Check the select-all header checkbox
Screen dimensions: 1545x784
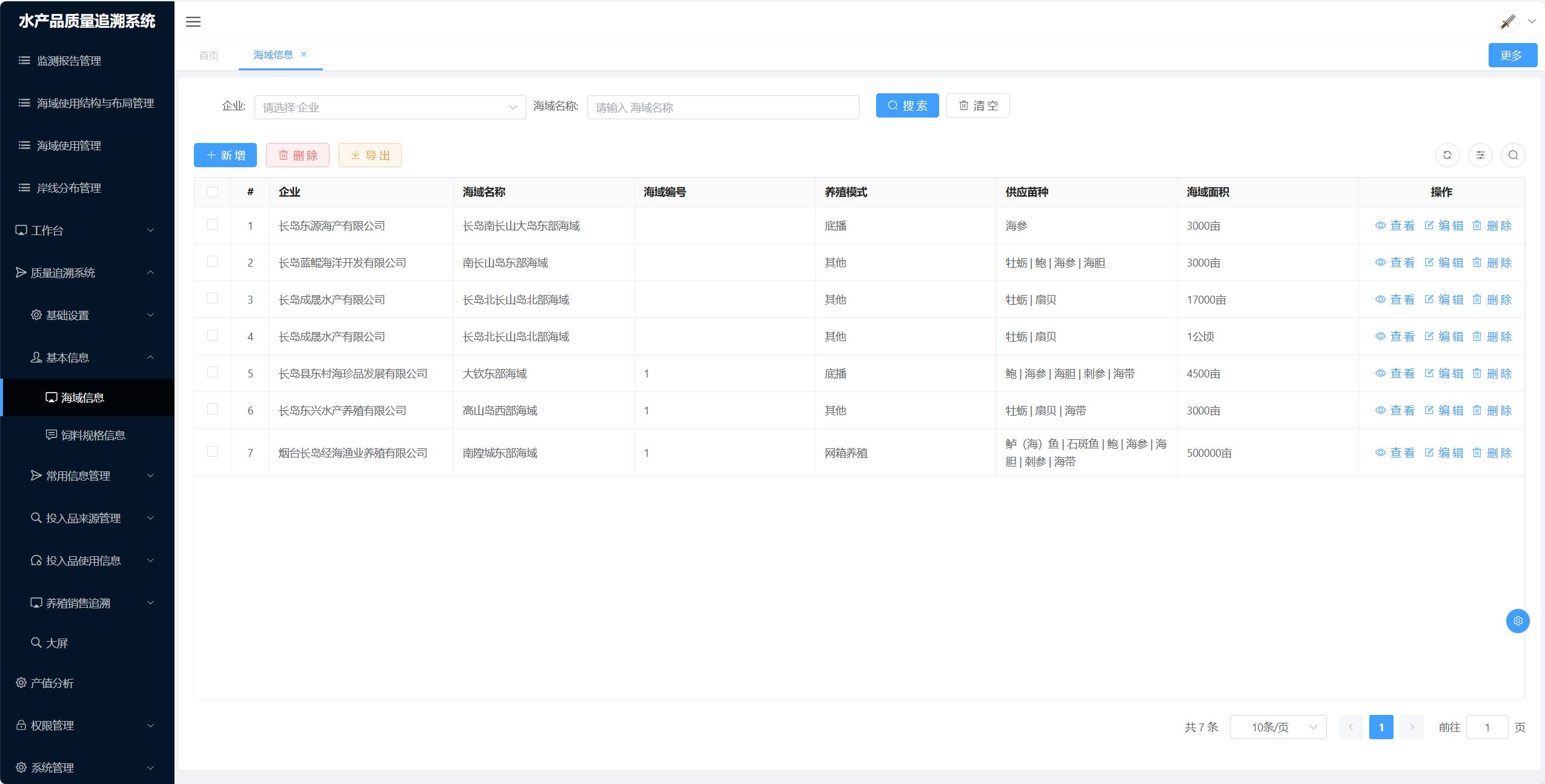pos(213,192)
